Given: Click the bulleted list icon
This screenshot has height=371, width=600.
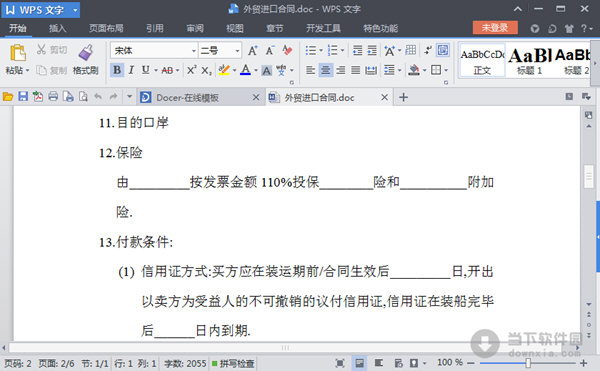Looking at the screenshot, I should pyautogui.click(x=311, y=50).
